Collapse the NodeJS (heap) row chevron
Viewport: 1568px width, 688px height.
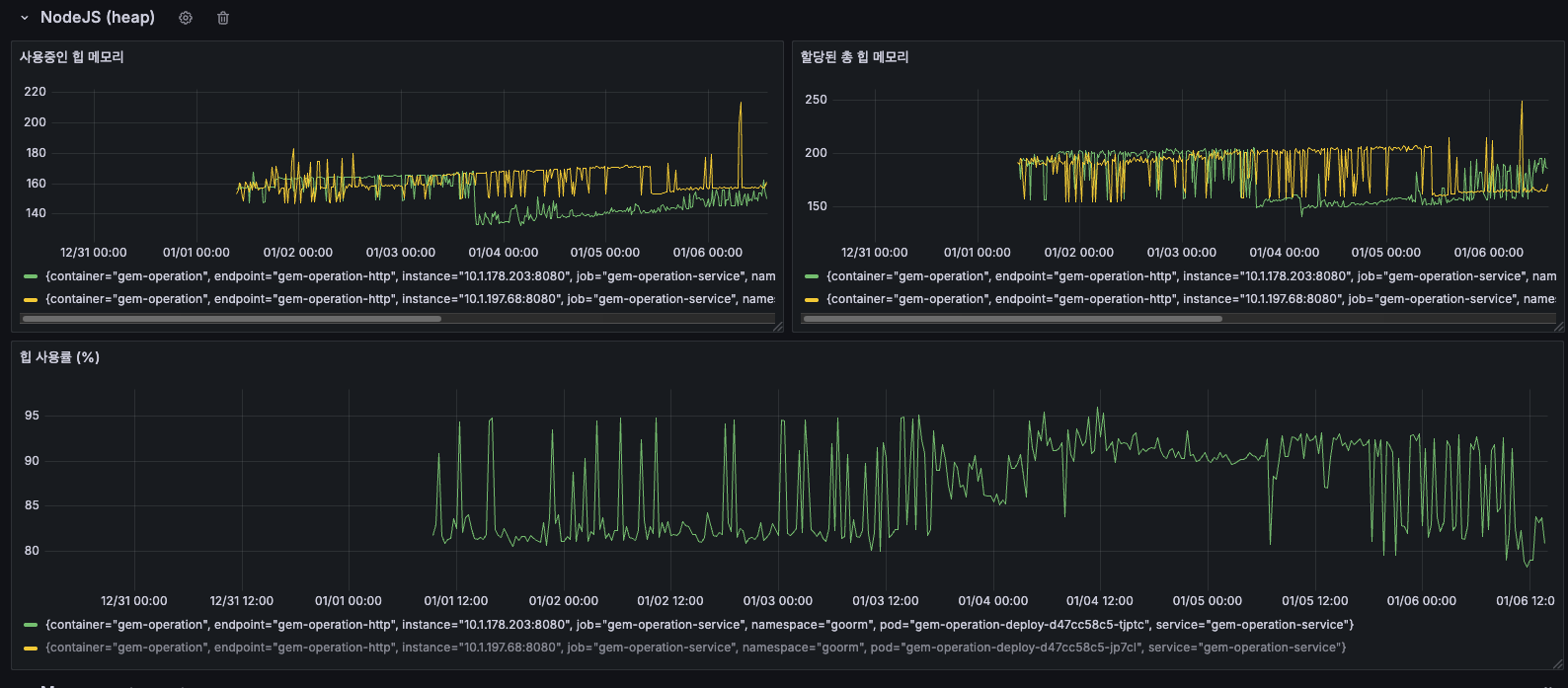25,18
